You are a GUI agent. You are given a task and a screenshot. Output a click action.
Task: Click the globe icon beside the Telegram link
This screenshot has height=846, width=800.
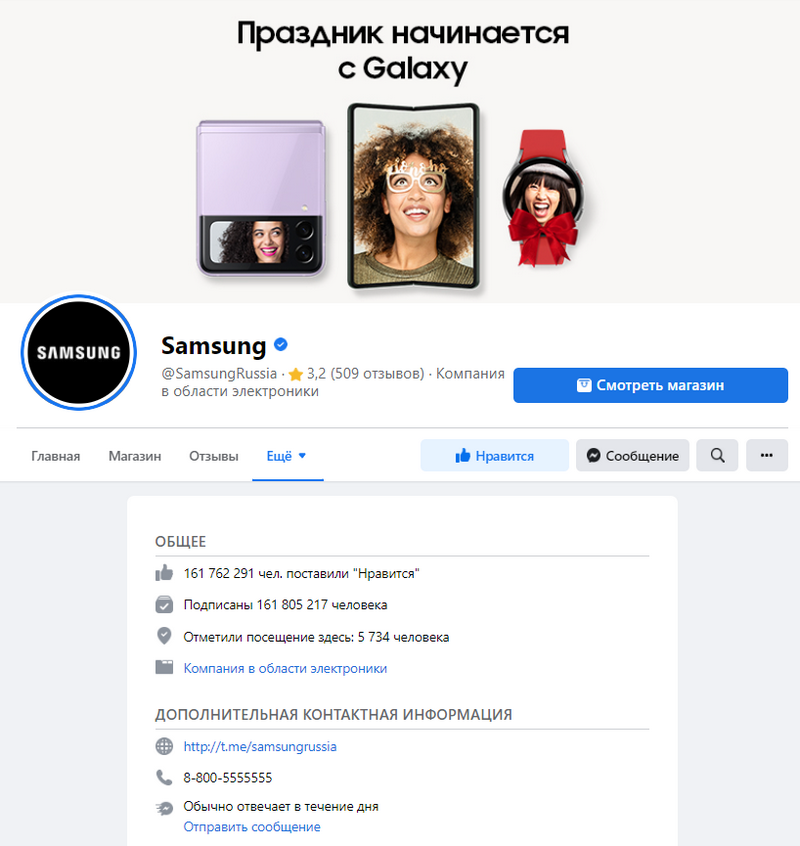[164, 746]
